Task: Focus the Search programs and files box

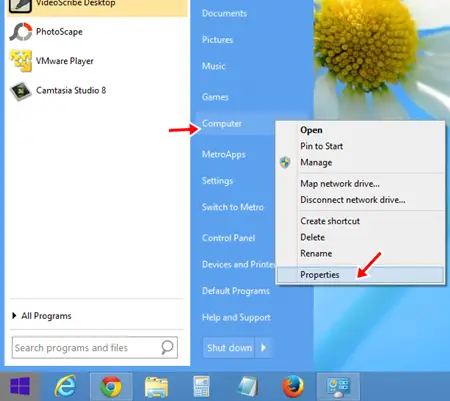Action: [95, 348]
